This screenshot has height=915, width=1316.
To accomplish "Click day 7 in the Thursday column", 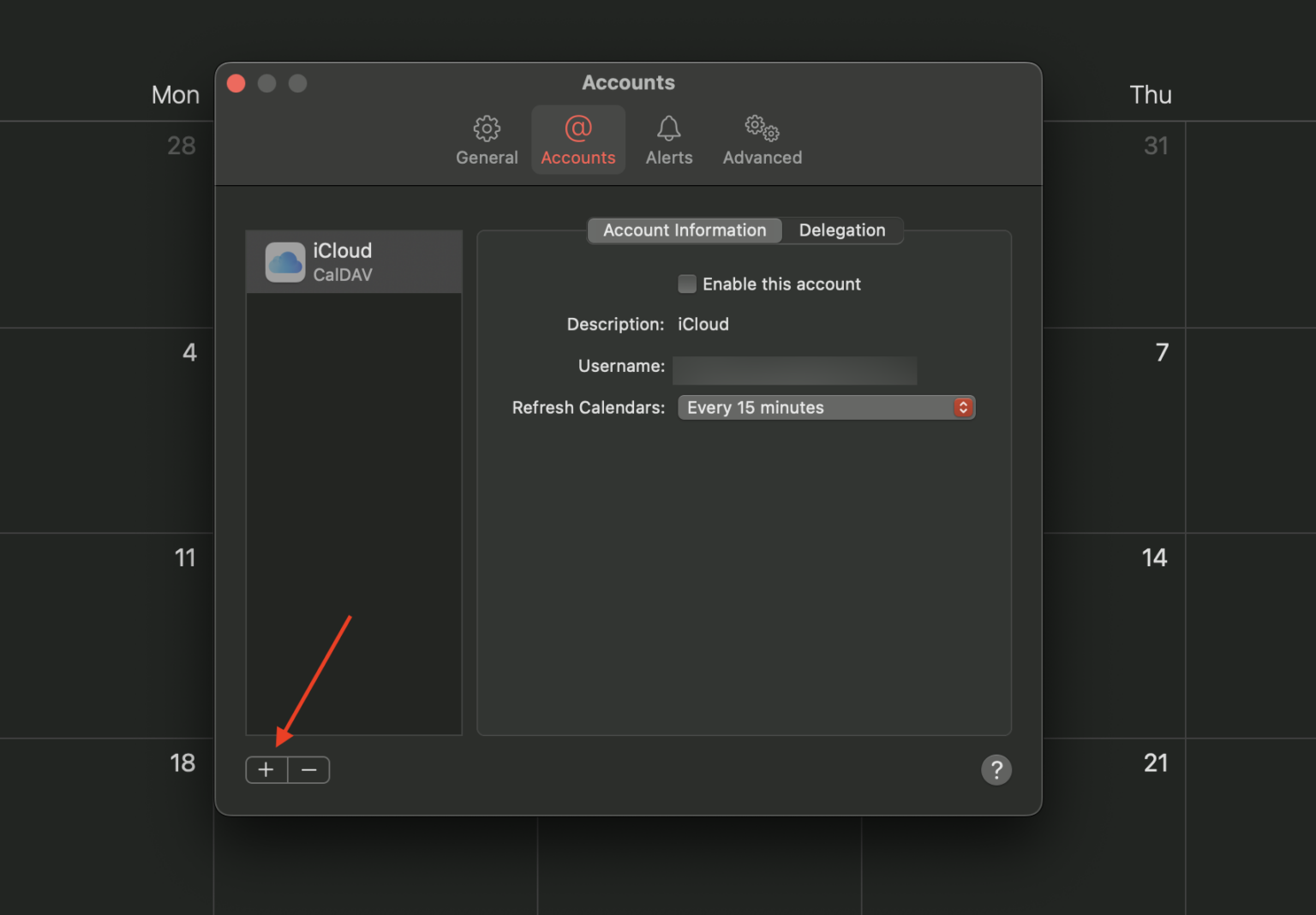I will [1161, 352].
